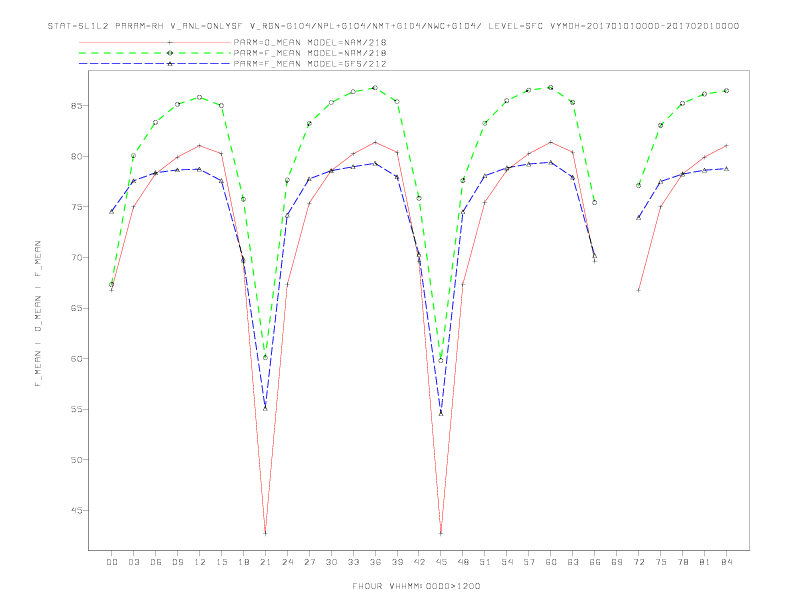
Task: Click red O_MEAN minimum point at hour 45
Action: coord(441,533)
